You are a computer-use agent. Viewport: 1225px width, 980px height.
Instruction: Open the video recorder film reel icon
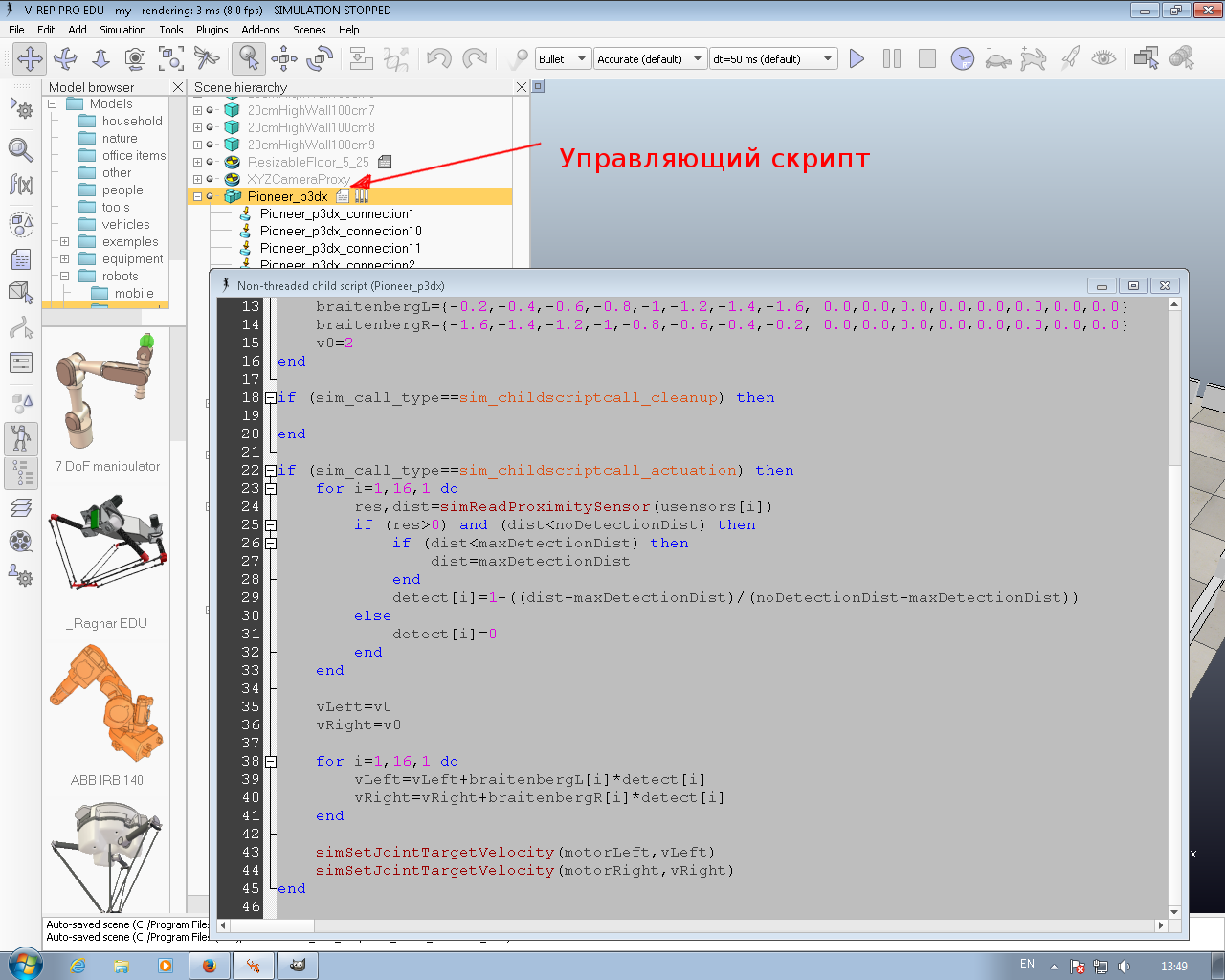pos(21,542)
